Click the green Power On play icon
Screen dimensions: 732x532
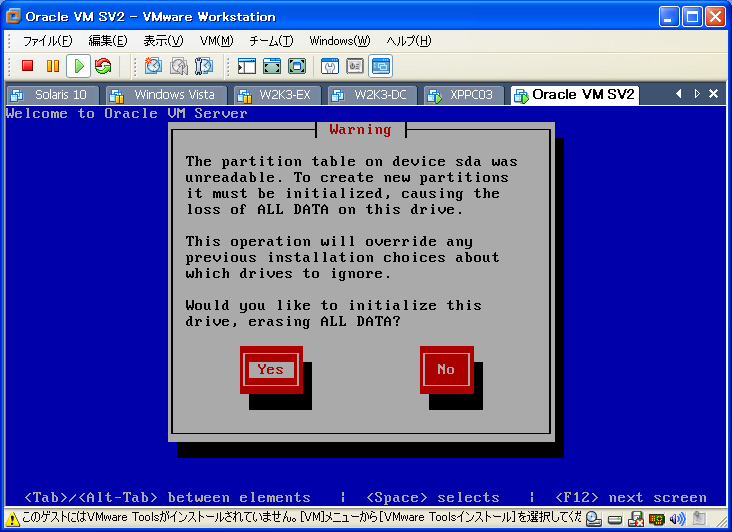78,66
